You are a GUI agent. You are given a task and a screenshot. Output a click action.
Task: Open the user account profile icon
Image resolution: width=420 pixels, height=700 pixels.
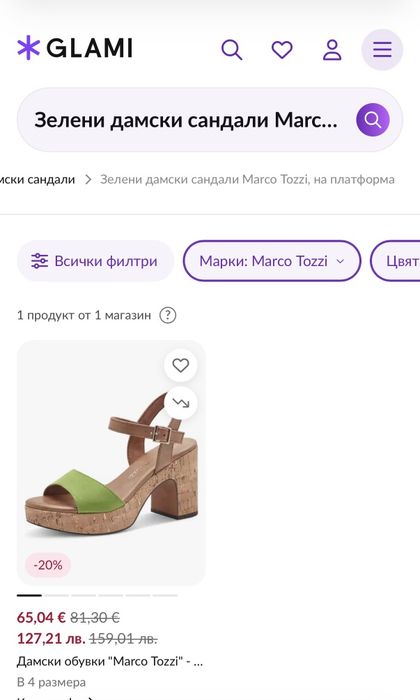point(332,50)
